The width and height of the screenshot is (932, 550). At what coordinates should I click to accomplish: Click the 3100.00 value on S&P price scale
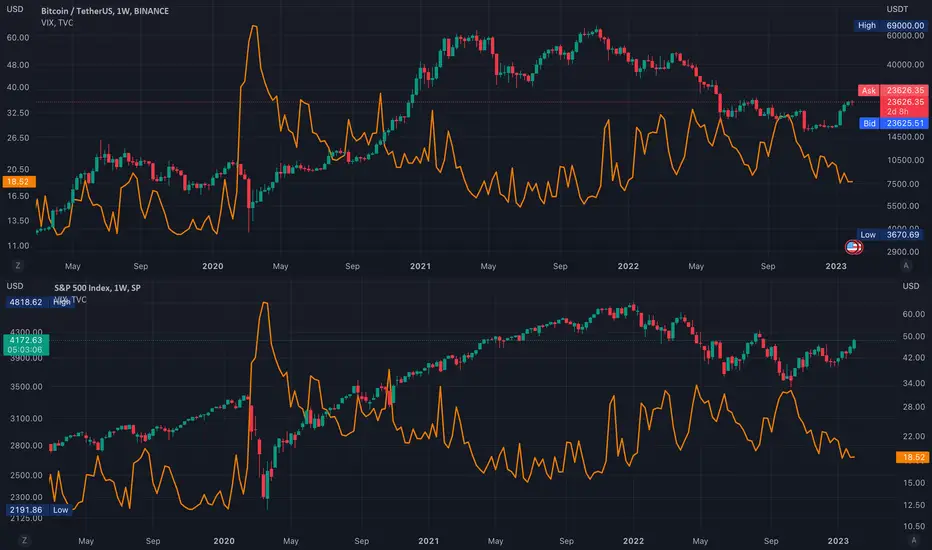tap(26, 419)
